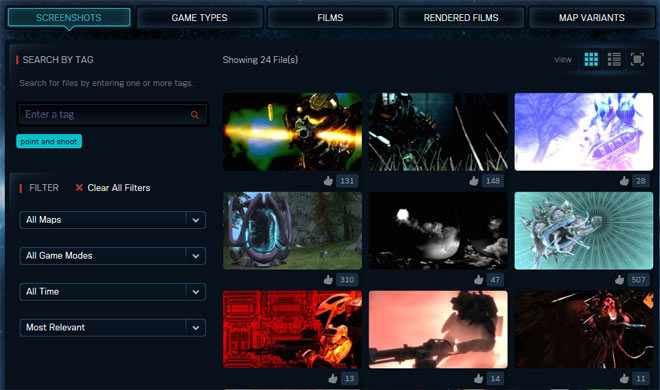Open the Game Types tab
The width and height of the screenshot is (660, 390).
200,18
